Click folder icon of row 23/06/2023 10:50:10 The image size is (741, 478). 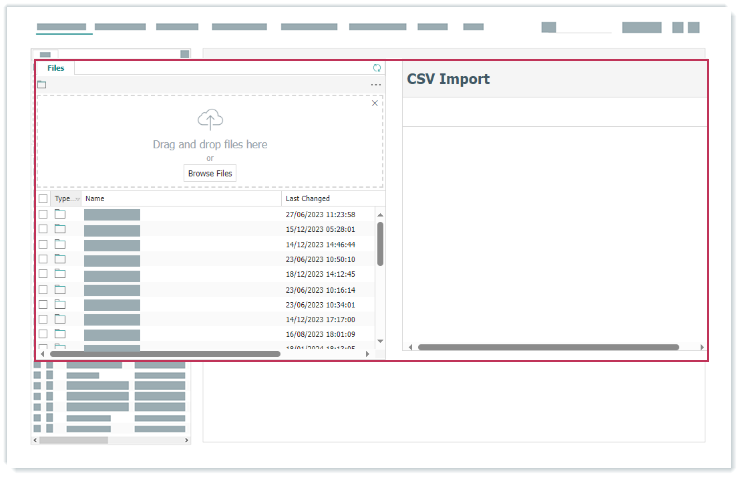pos(60,259)
